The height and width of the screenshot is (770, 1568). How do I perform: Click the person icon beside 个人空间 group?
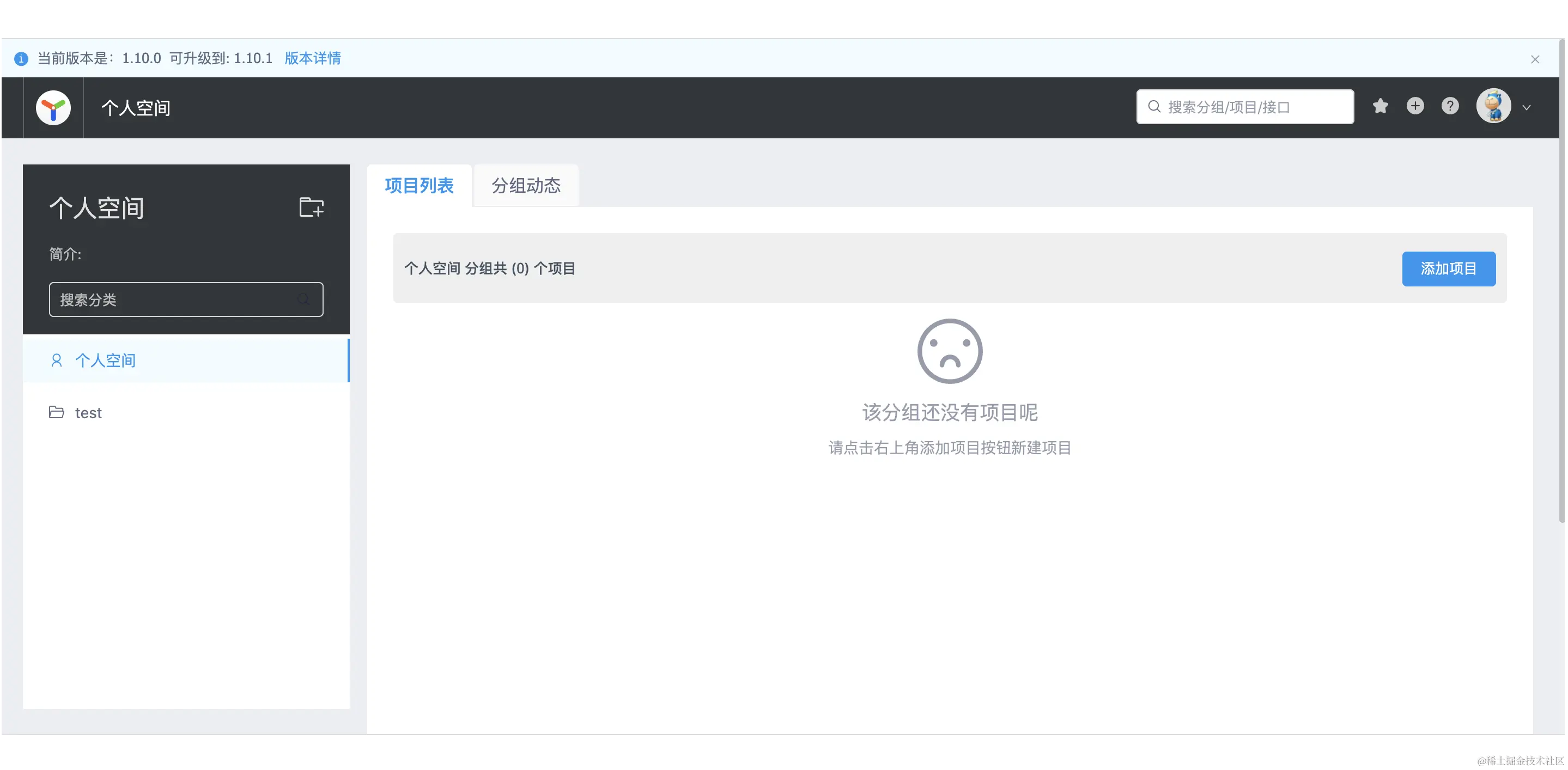click(56, 360)
